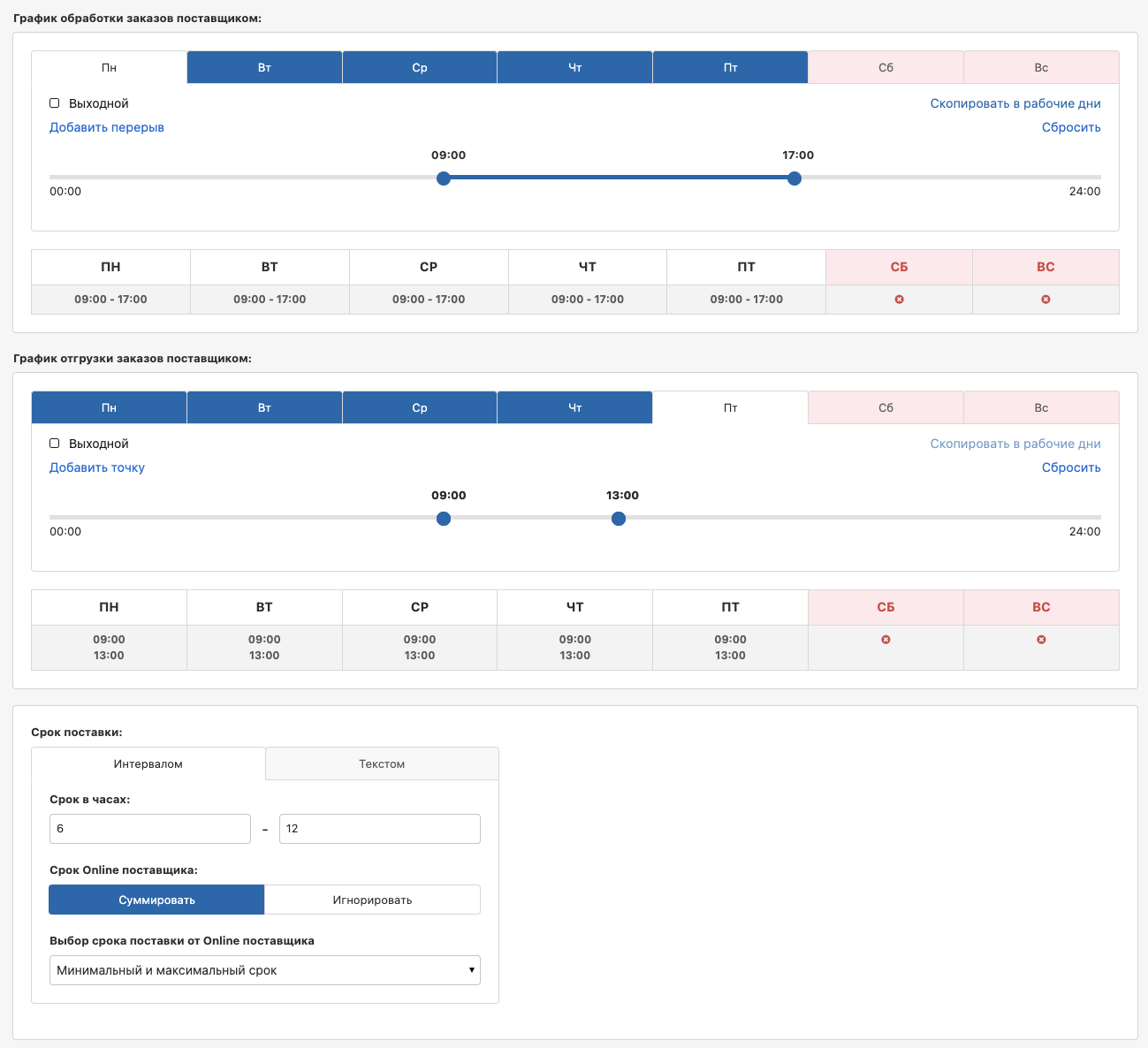
Task: Click Скопировать в рабочие дни in processing schedule
Action: [x=1015, y=103]
